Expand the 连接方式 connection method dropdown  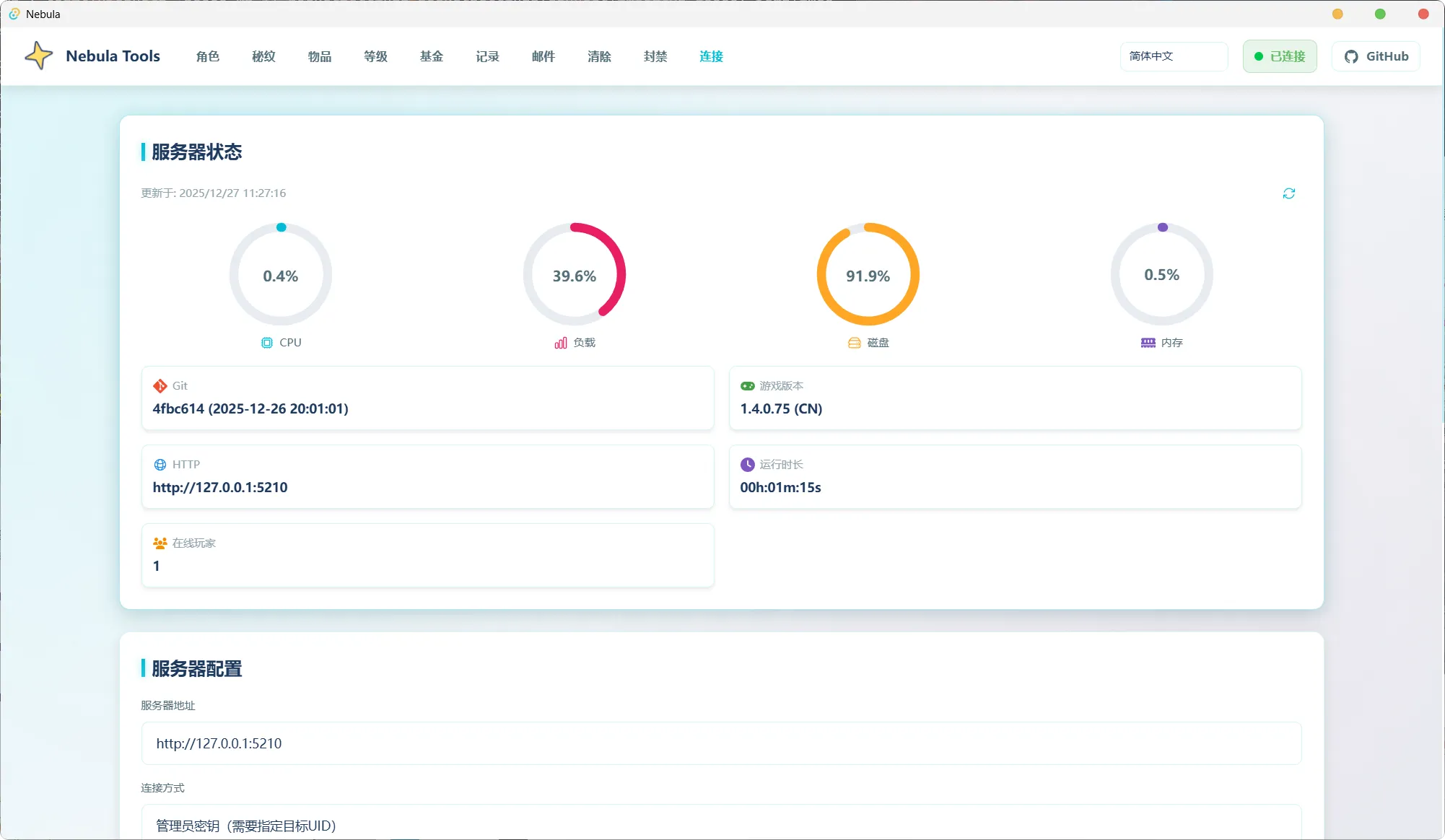(720, 825)
